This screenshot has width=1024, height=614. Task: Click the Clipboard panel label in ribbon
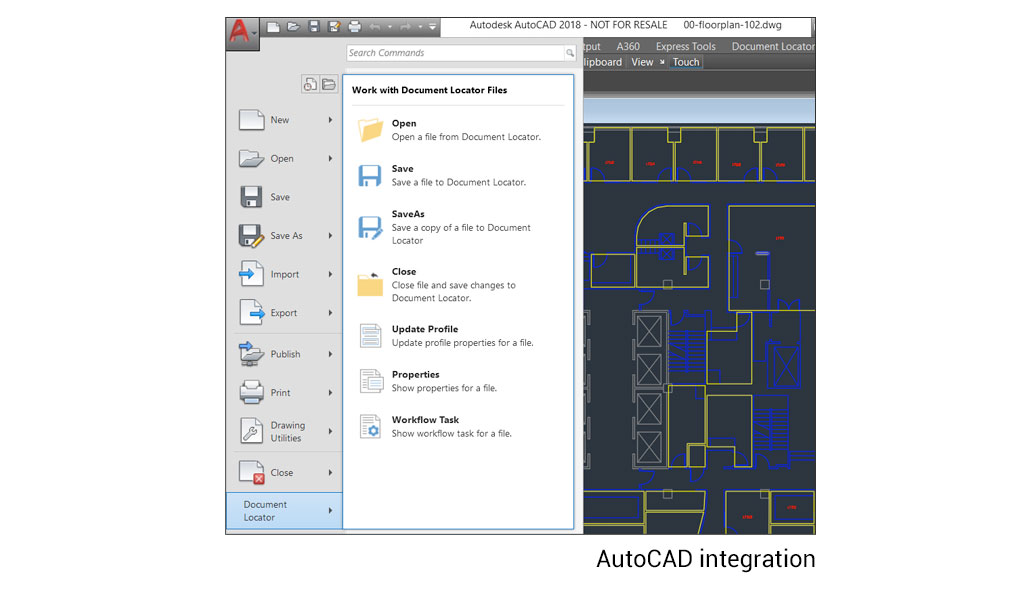coord(603,62)
